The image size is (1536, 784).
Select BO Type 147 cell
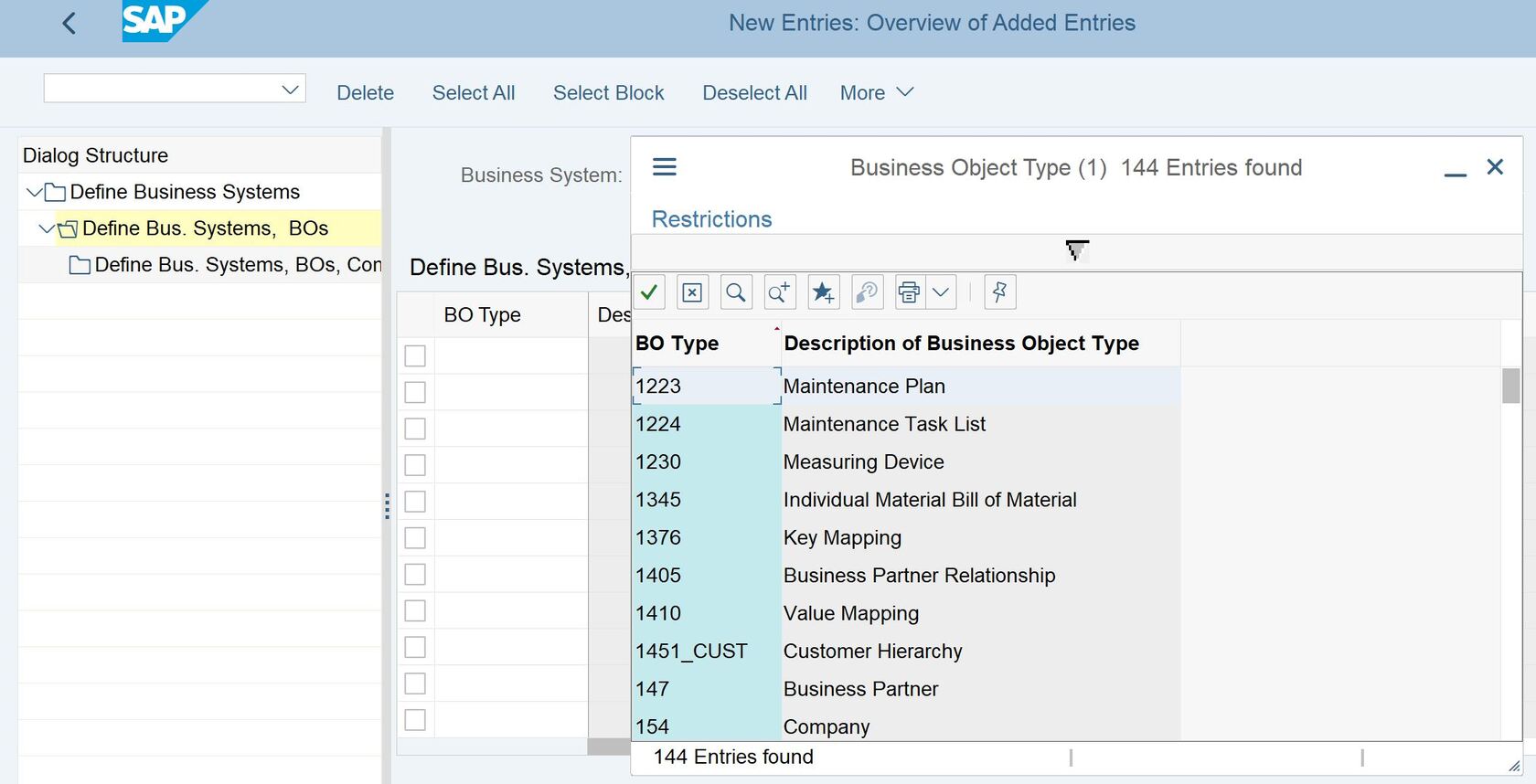[707, 689]
